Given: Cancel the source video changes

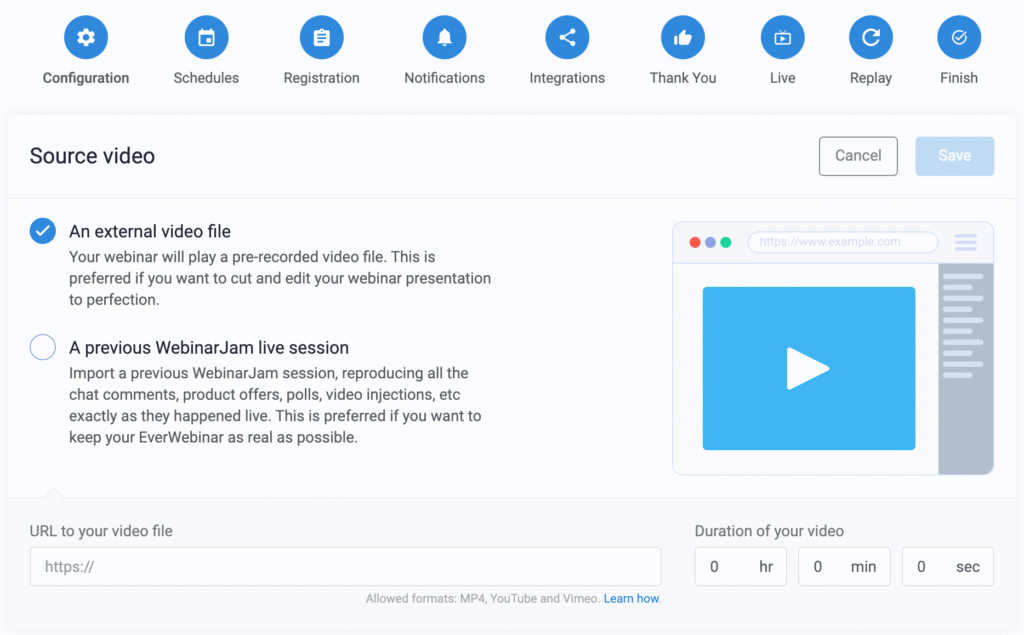Looking at the screenshot, I should 858,155.
